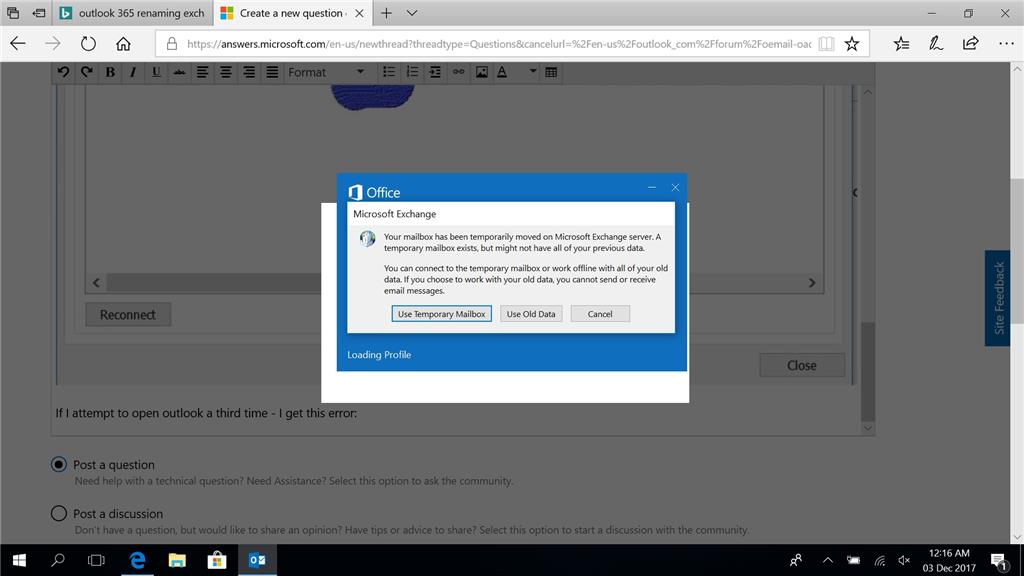Switch to the Create a new question tab
Image resolution: width=1024 pixels, height=576 pixels.
tap(291, 13)
